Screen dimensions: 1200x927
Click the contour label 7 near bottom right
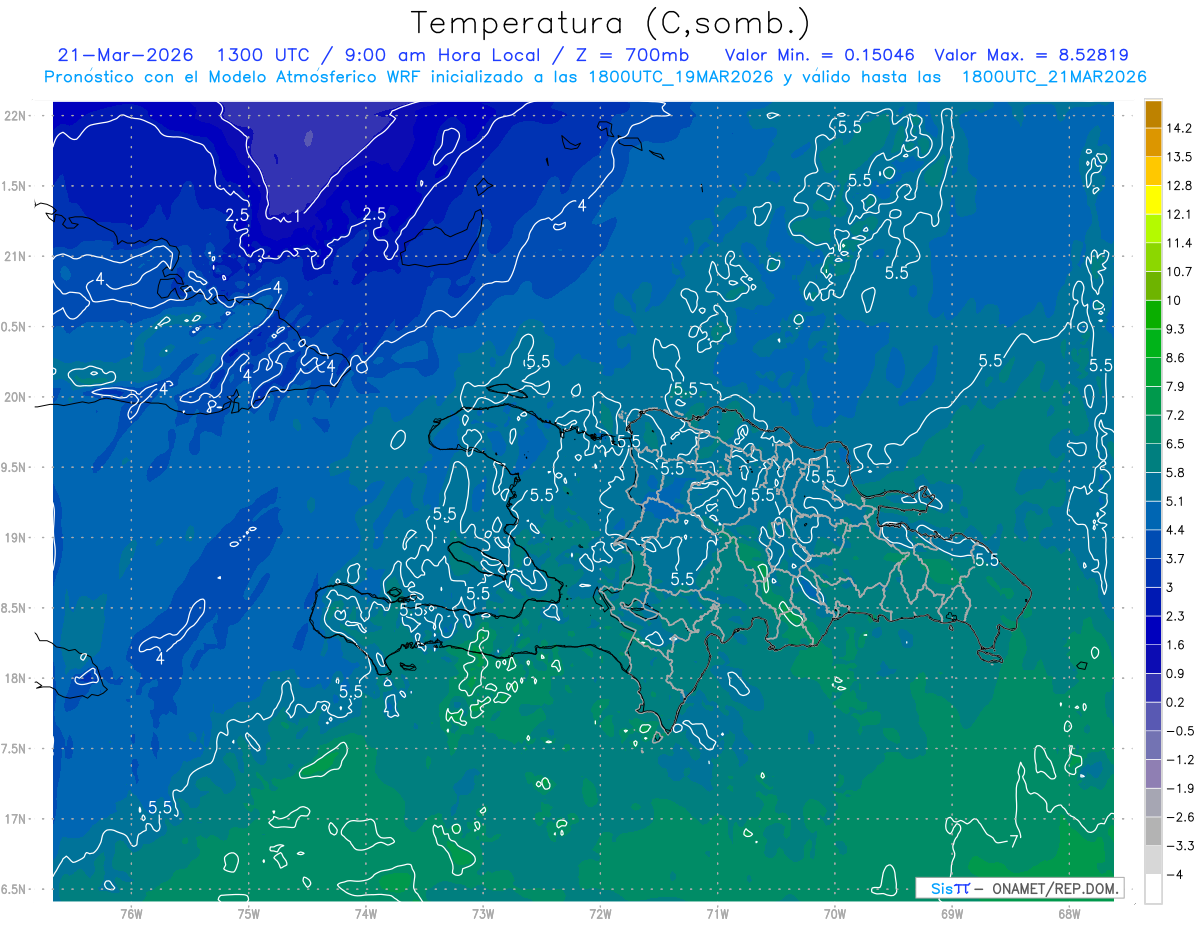(x=1014, y=838)
